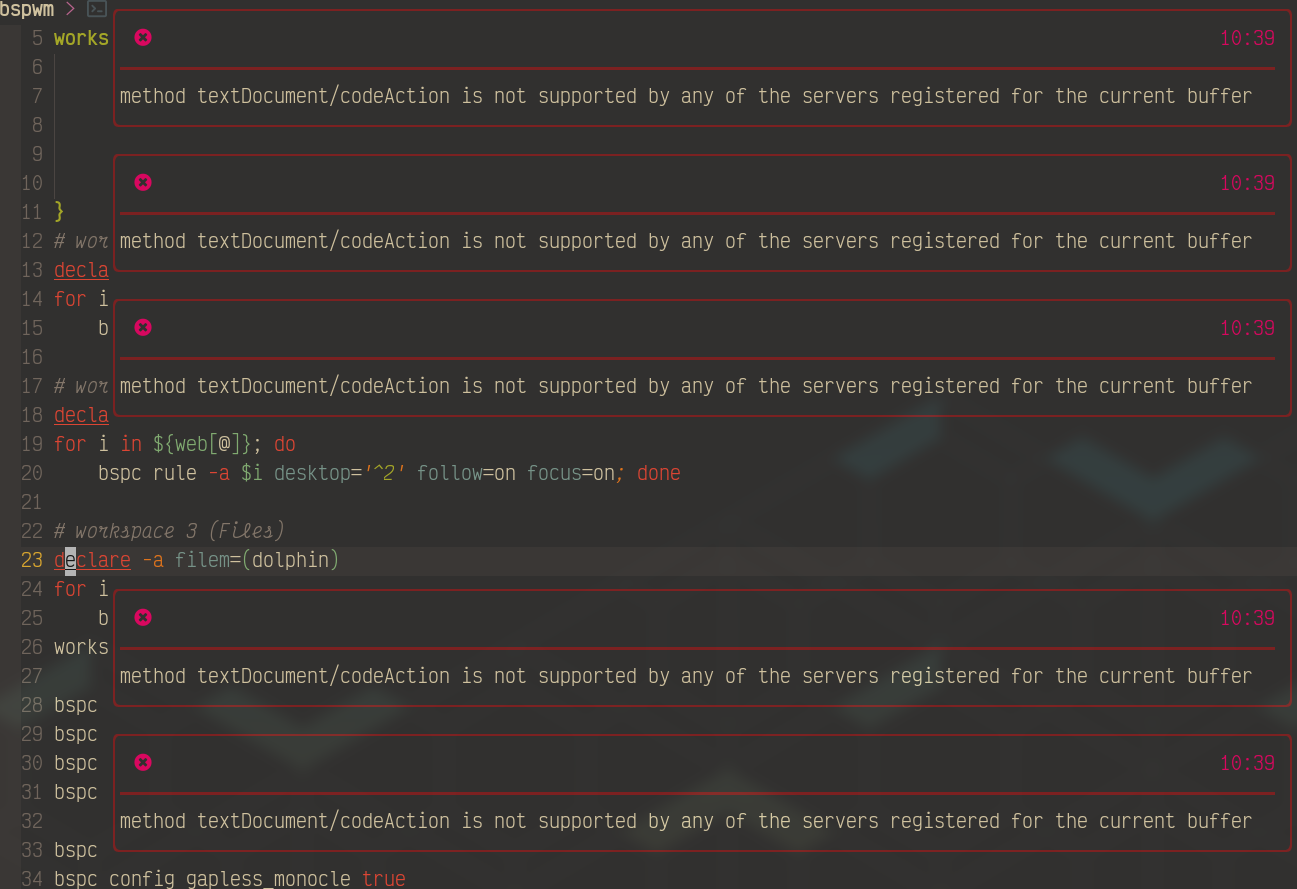Viewport: 1297px width, 889px height.
Task: Click the underlined declare on line 18
Action: [81, 415]
